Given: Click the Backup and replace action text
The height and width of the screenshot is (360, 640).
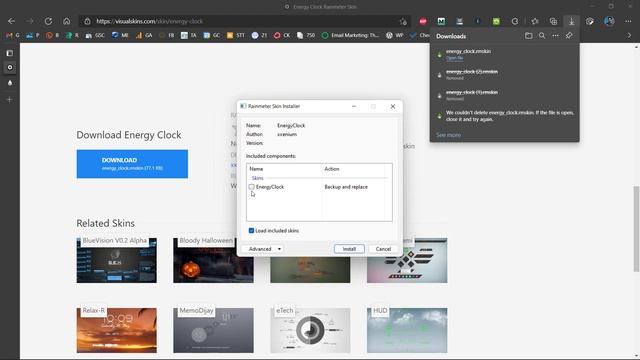Looking at the screenshot, I should (x=346, y=187).
